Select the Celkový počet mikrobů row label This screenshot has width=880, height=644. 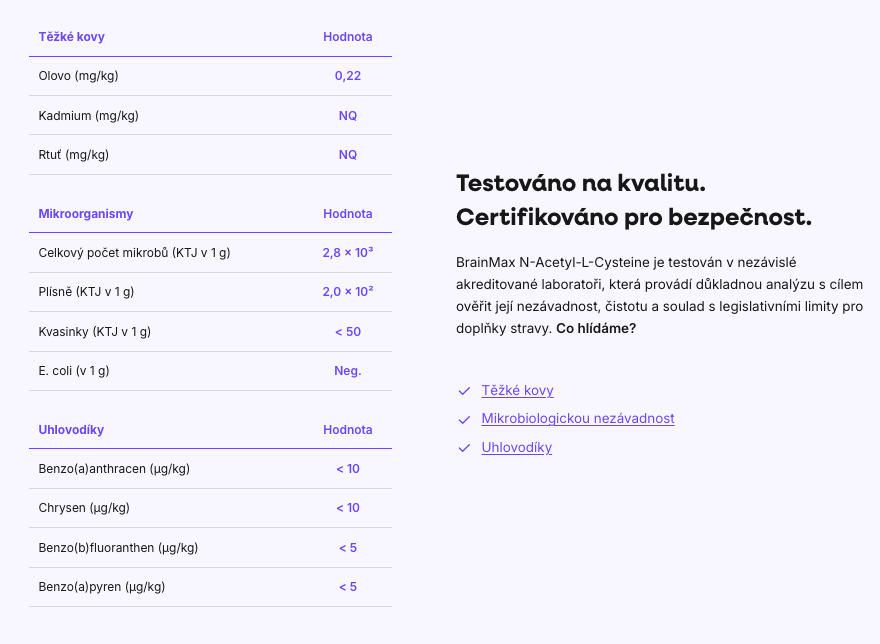point(134,253)
